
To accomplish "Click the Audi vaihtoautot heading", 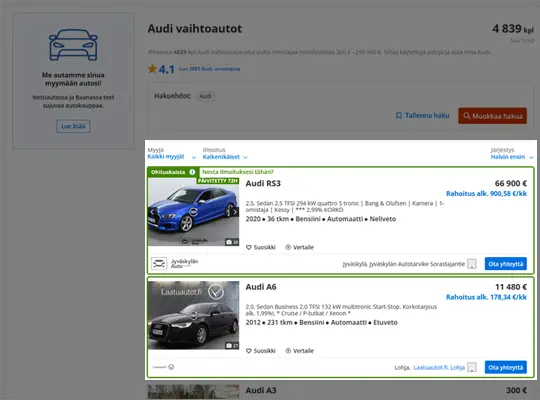I will click(x=195, y=29).
